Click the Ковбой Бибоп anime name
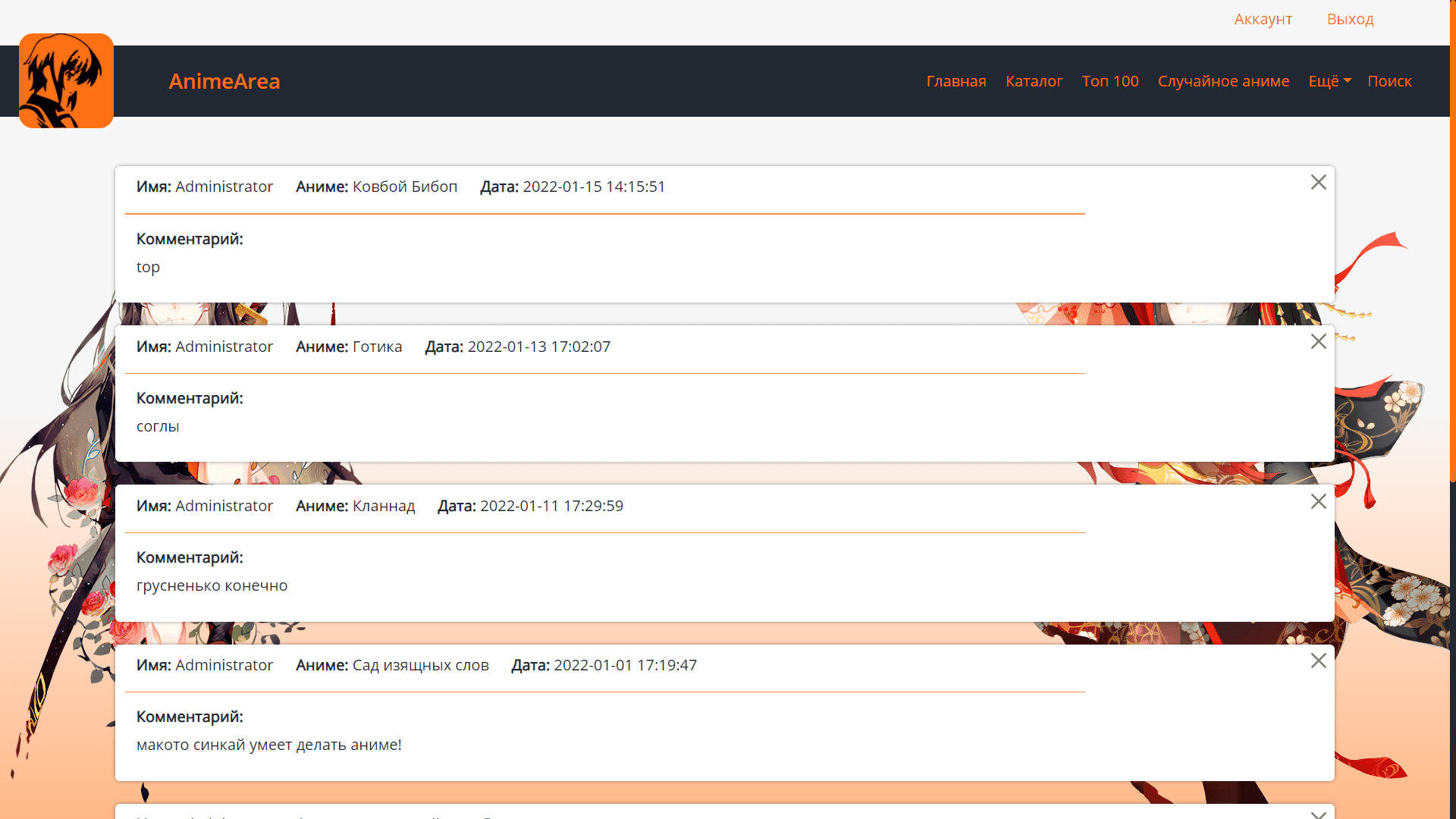 [x=404, y=187]
